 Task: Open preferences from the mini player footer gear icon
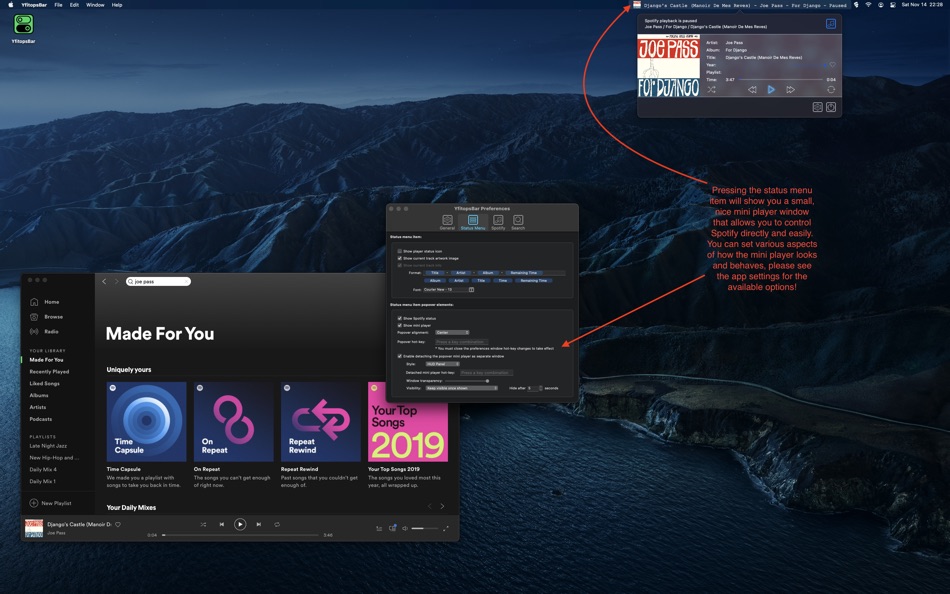817,107
